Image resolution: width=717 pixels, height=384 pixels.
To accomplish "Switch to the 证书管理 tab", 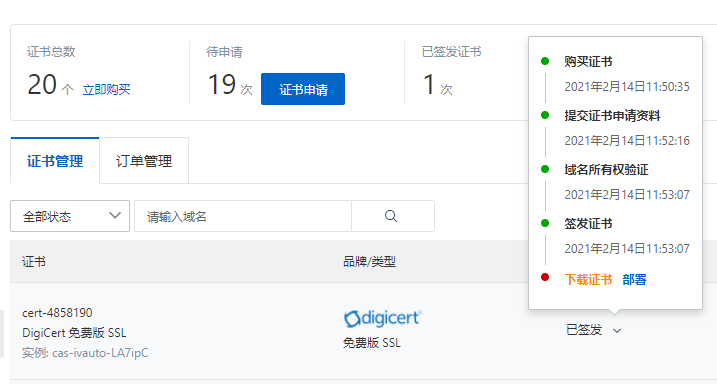I will click(55, 161).
